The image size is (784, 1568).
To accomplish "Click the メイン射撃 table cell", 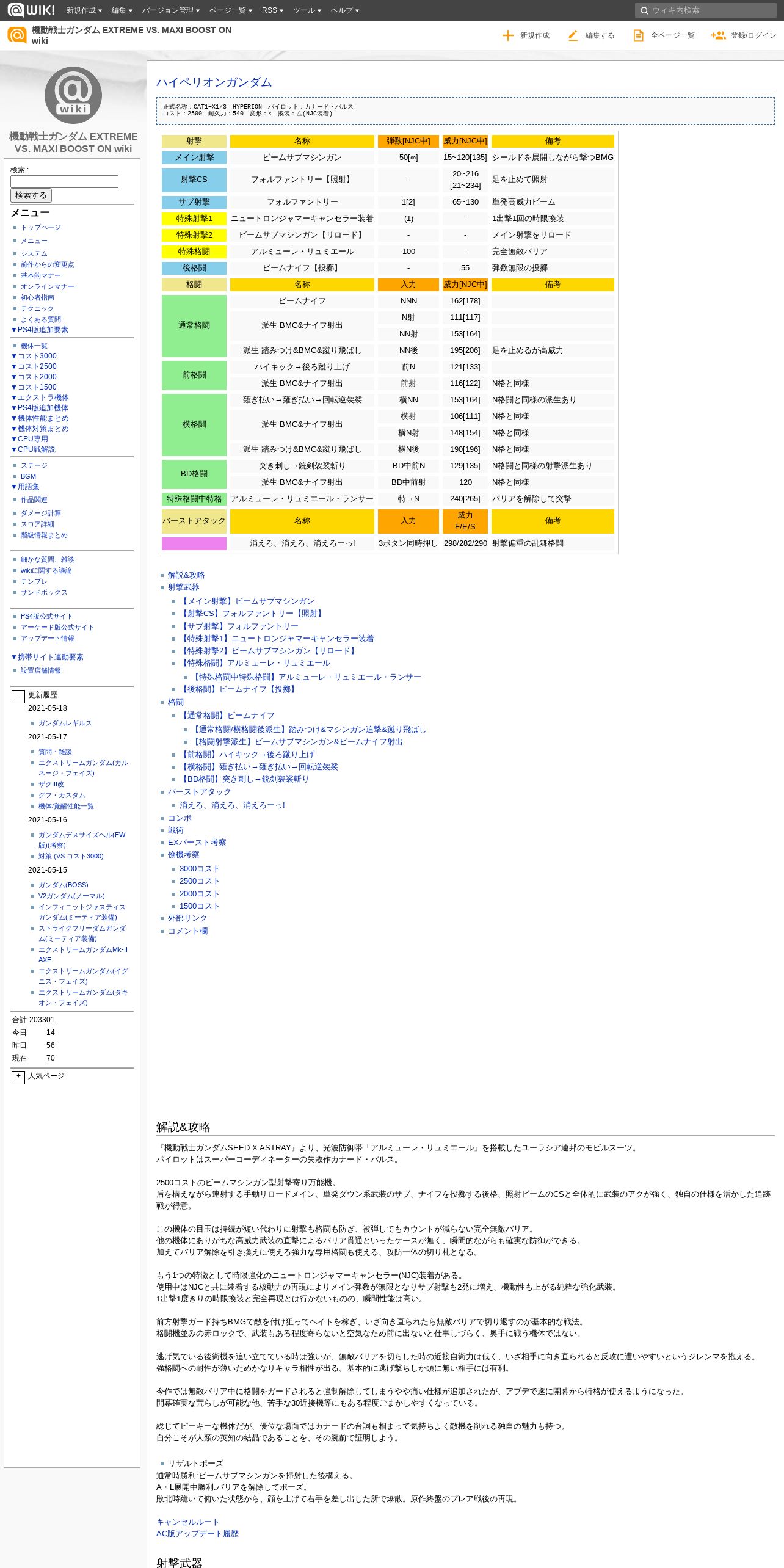I will click(x=194, y=158).
